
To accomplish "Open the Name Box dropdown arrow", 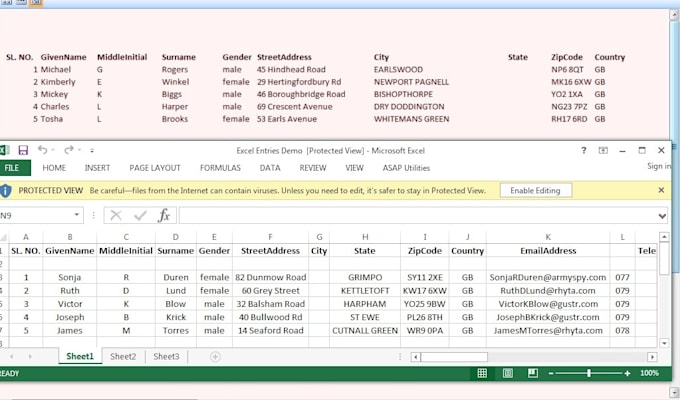I will pyautogui.click(x=76, y=215).
